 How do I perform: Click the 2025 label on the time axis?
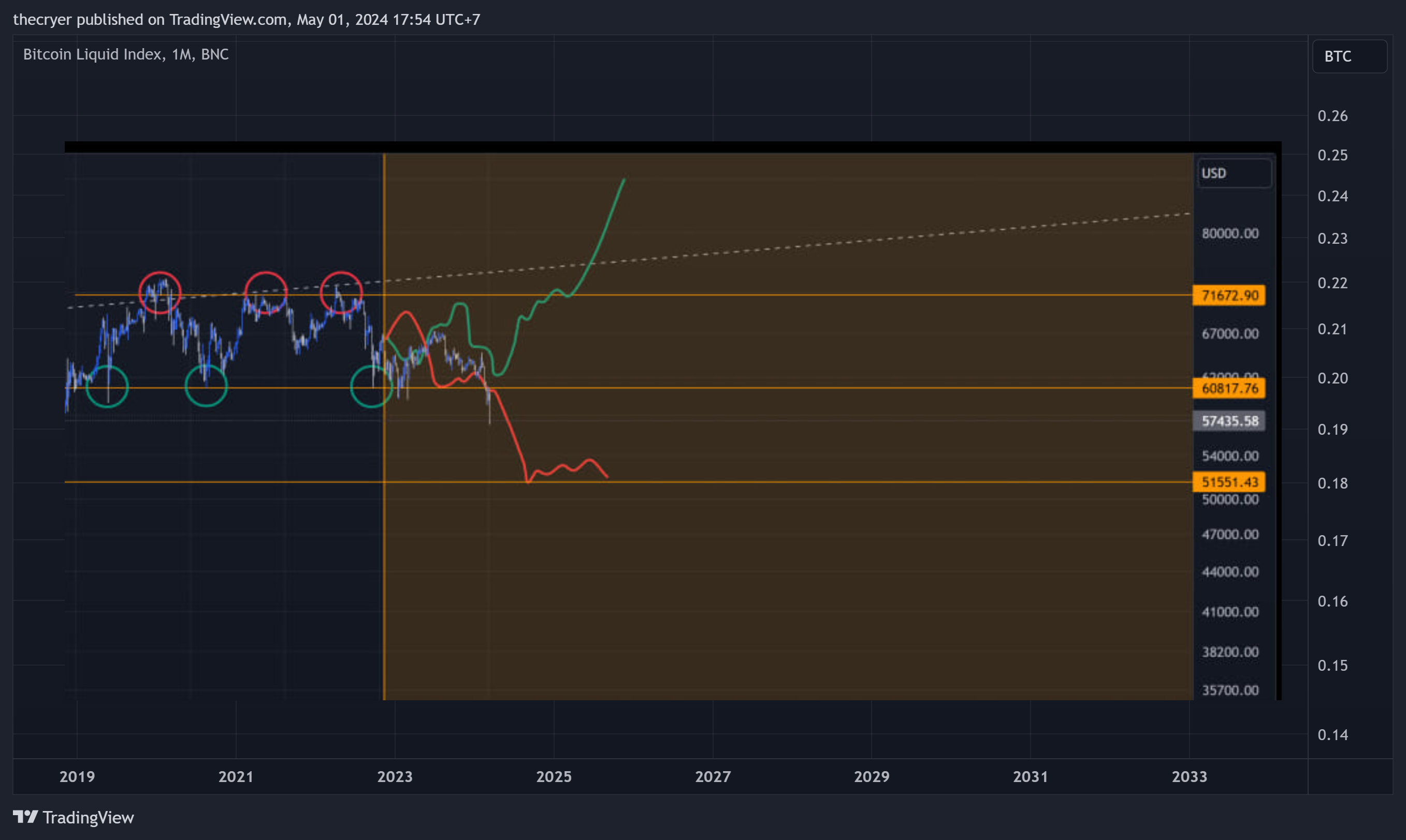(554, 777)
